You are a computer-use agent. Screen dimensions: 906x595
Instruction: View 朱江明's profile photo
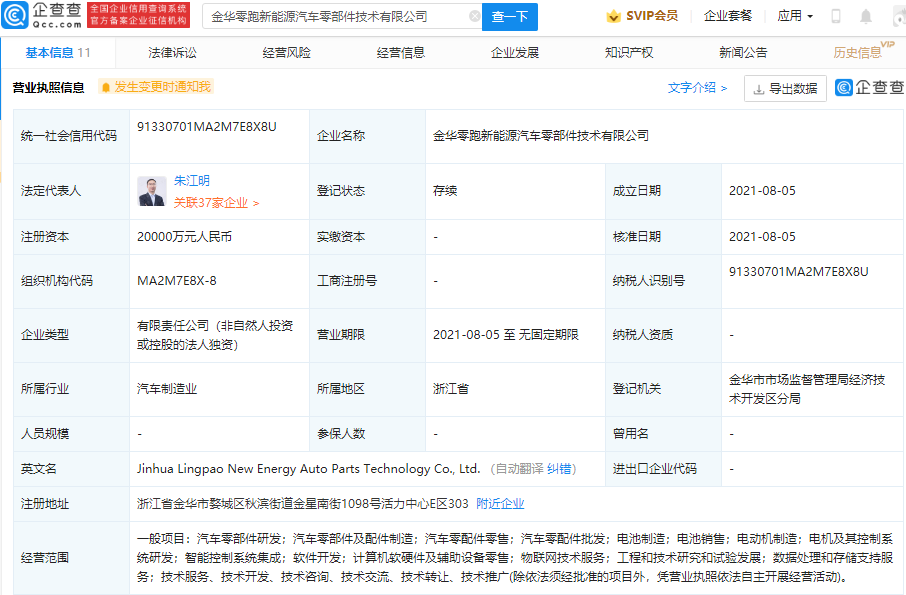pos(152,191)
